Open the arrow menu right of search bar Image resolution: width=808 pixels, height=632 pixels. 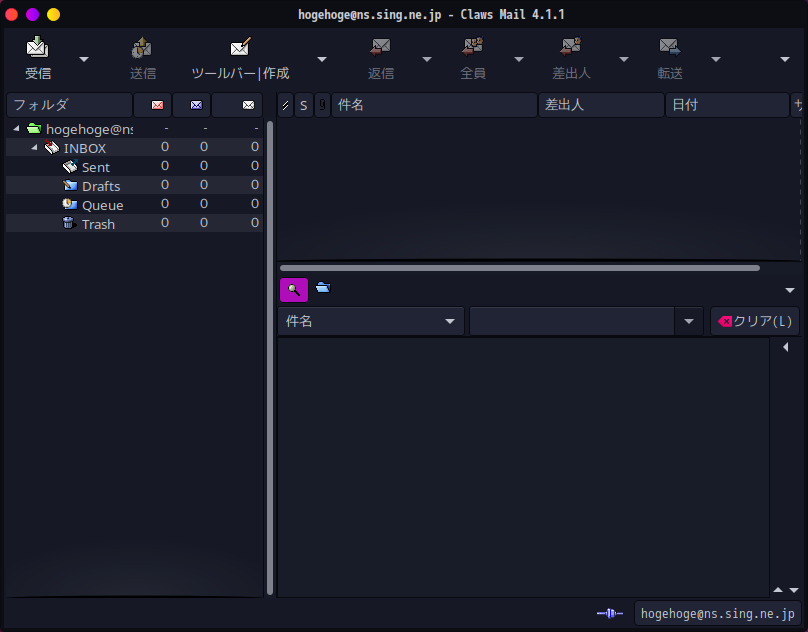pos(789,290)
